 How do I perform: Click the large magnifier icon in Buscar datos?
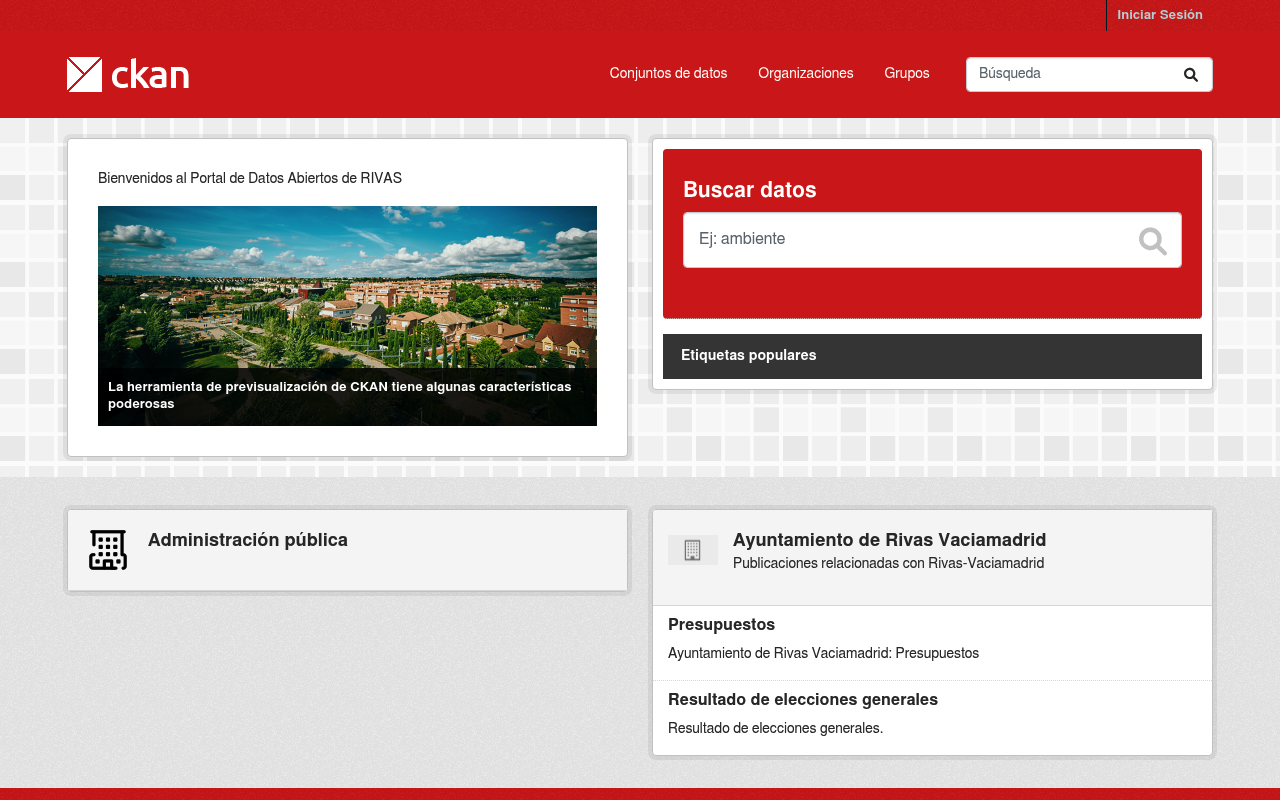tap(1152, 241)
